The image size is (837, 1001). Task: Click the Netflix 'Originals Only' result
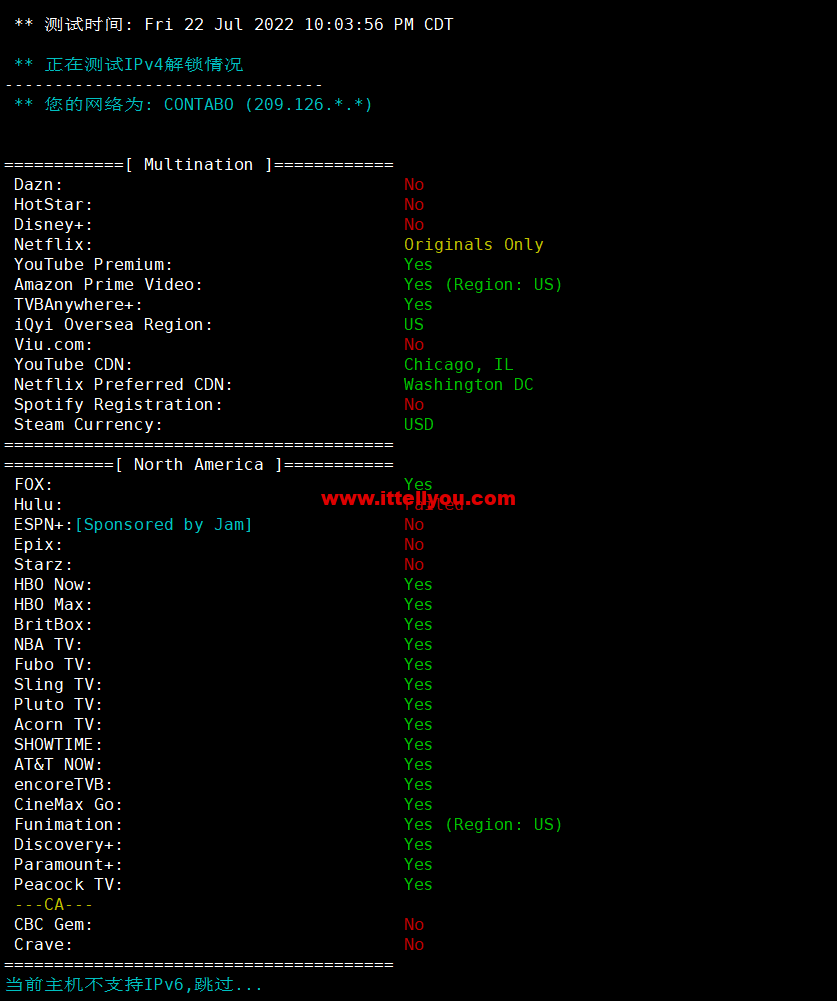474,245
